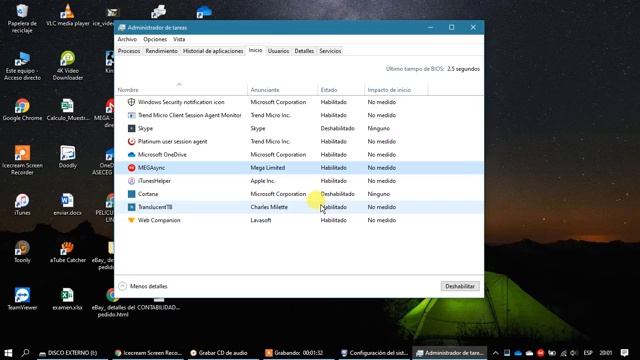Image resolution: width=640 pixels, height=360 pixels.
Task: Select the iTunesHelper icon
Action: 131,181
